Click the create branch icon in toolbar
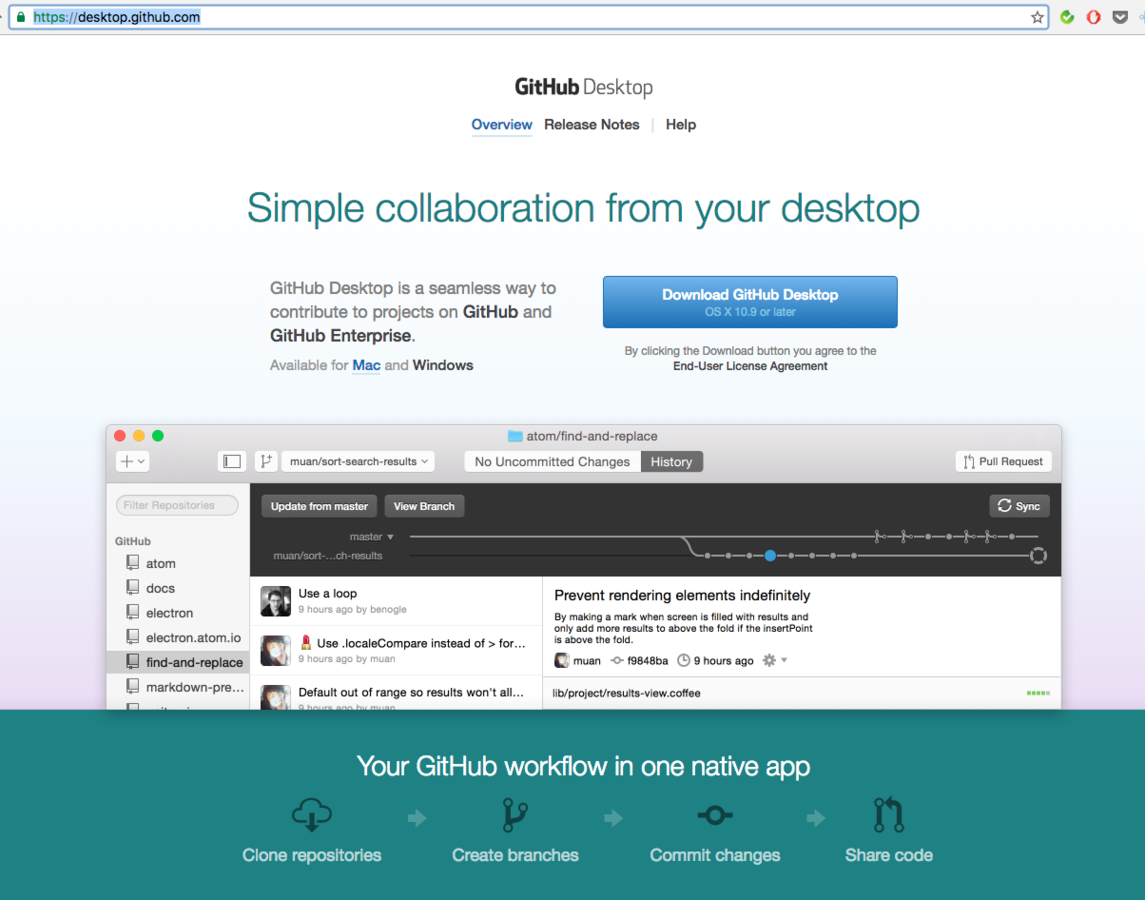The width and height of the screenshot is (1145, 900). [x=266, y=461]
